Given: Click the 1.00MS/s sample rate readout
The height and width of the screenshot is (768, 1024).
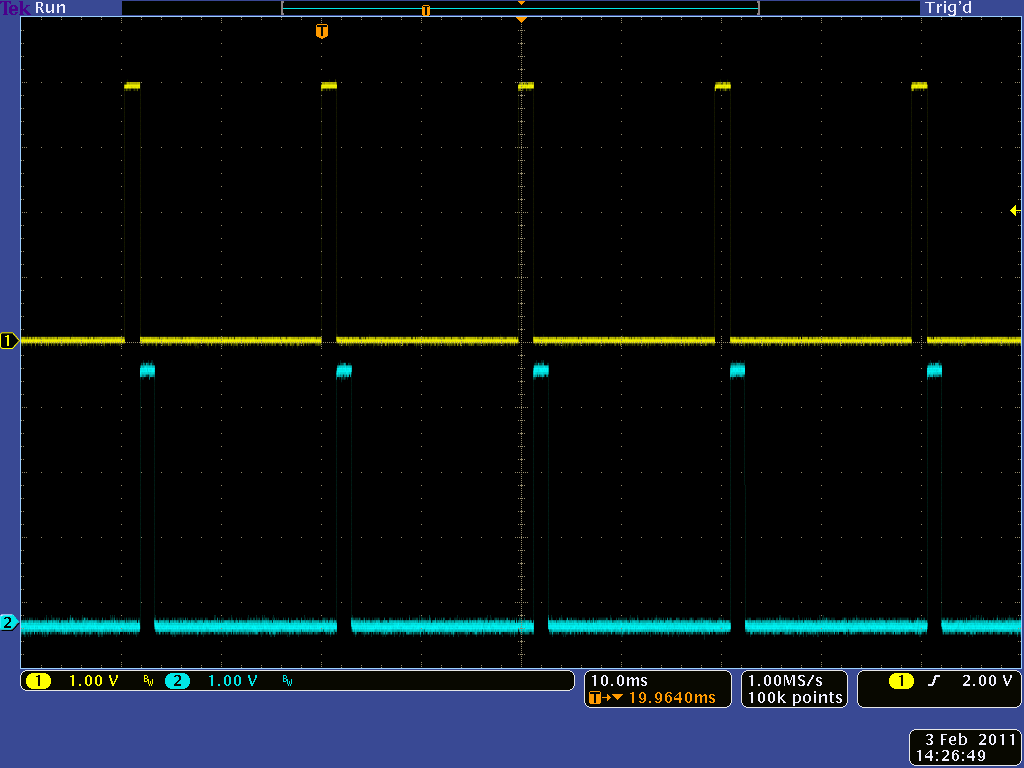Looking at the screenshot, I should coord(795,681).
